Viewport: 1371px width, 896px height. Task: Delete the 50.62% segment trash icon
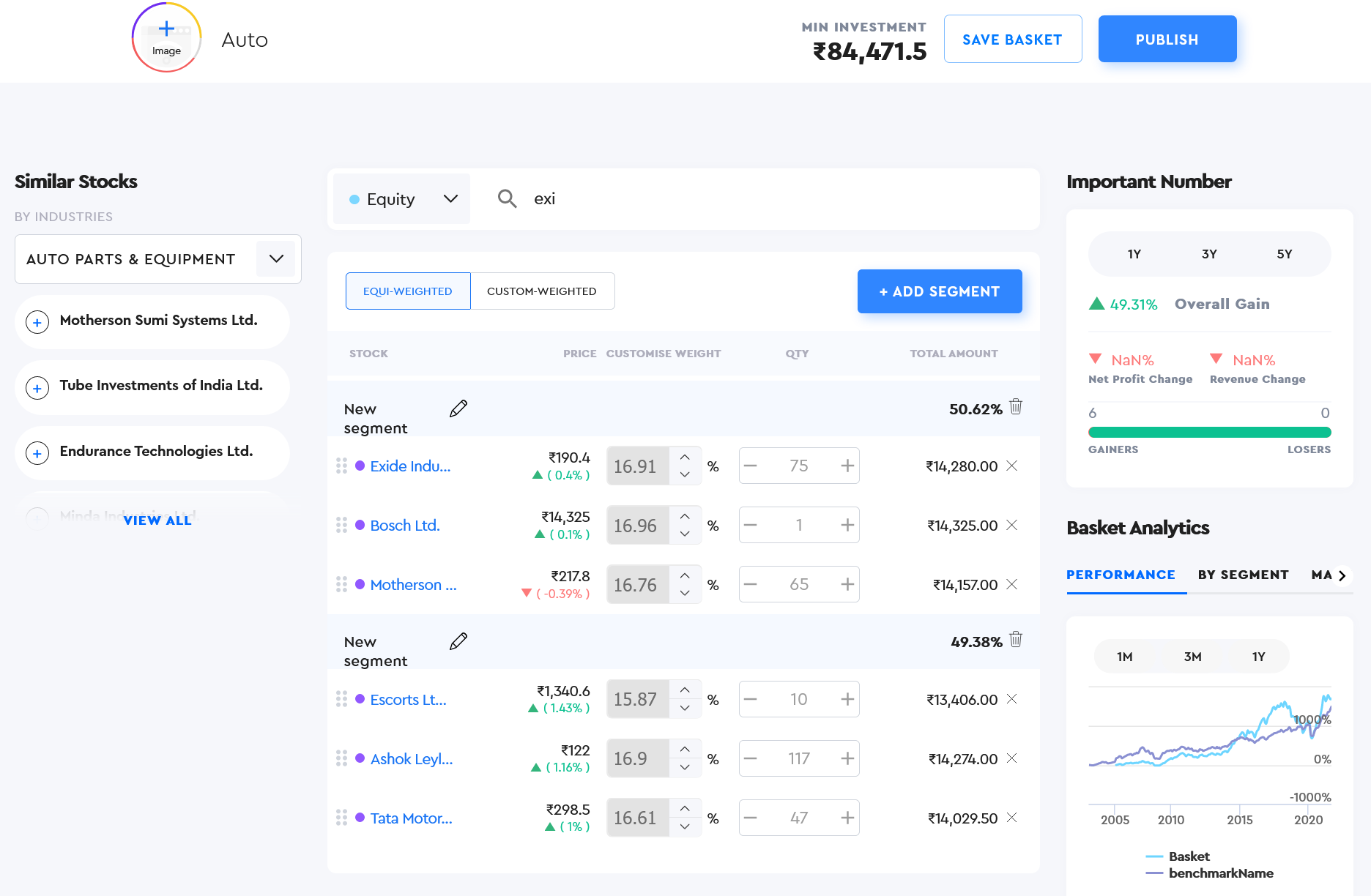click(x=1016, y=407)
